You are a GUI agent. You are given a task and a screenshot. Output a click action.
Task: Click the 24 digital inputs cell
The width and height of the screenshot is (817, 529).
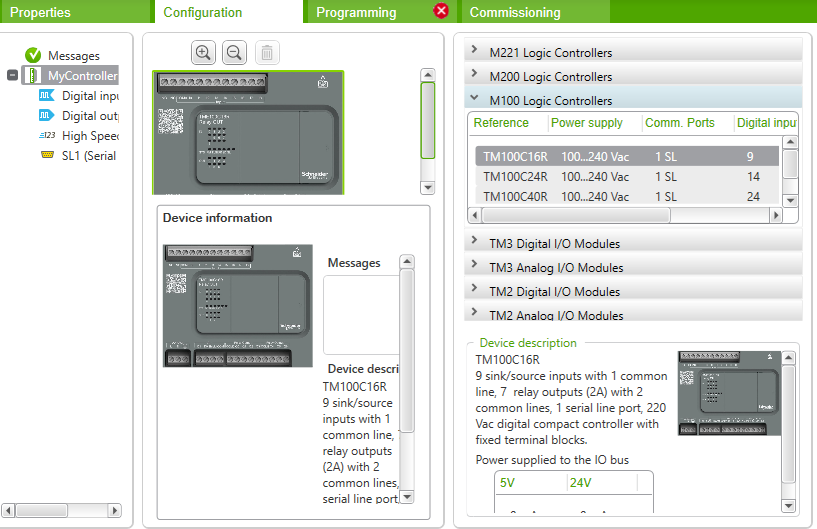click(x=753, y=196)
